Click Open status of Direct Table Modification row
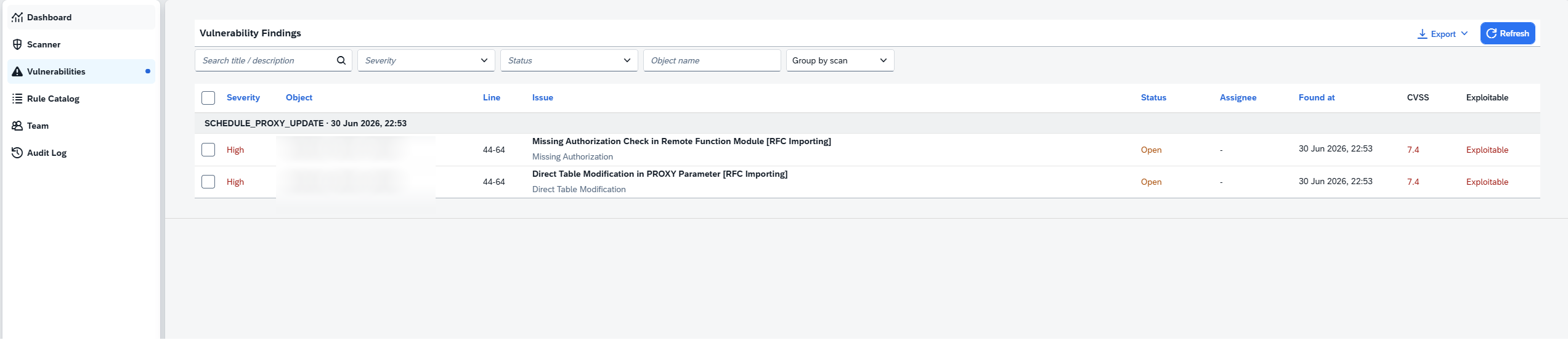Viewport: 1568px width, 340px height. [1151, 182]
